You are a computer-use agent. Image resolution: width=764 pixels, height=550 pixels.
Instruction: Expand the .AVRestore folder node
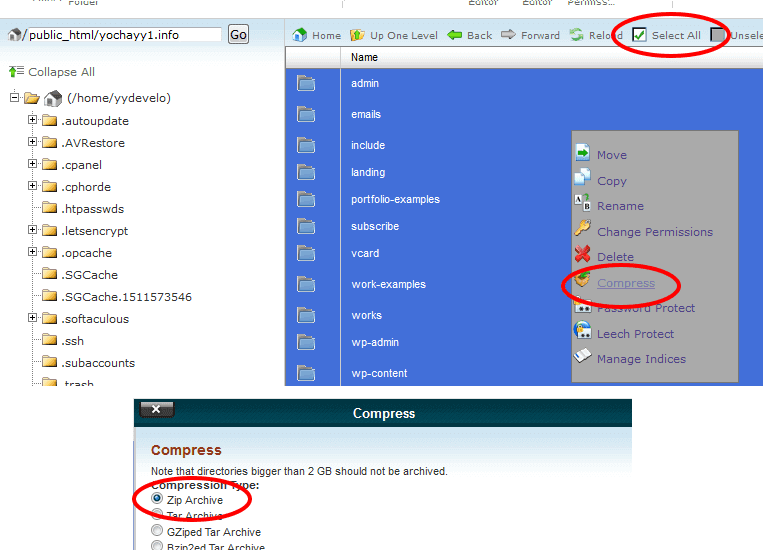pyautogui.click(x=32, y=142)
